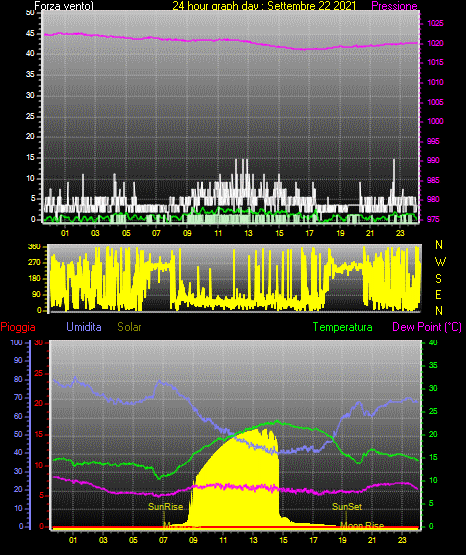Click the 13 hour tick on wind graph

pos(249,233)
